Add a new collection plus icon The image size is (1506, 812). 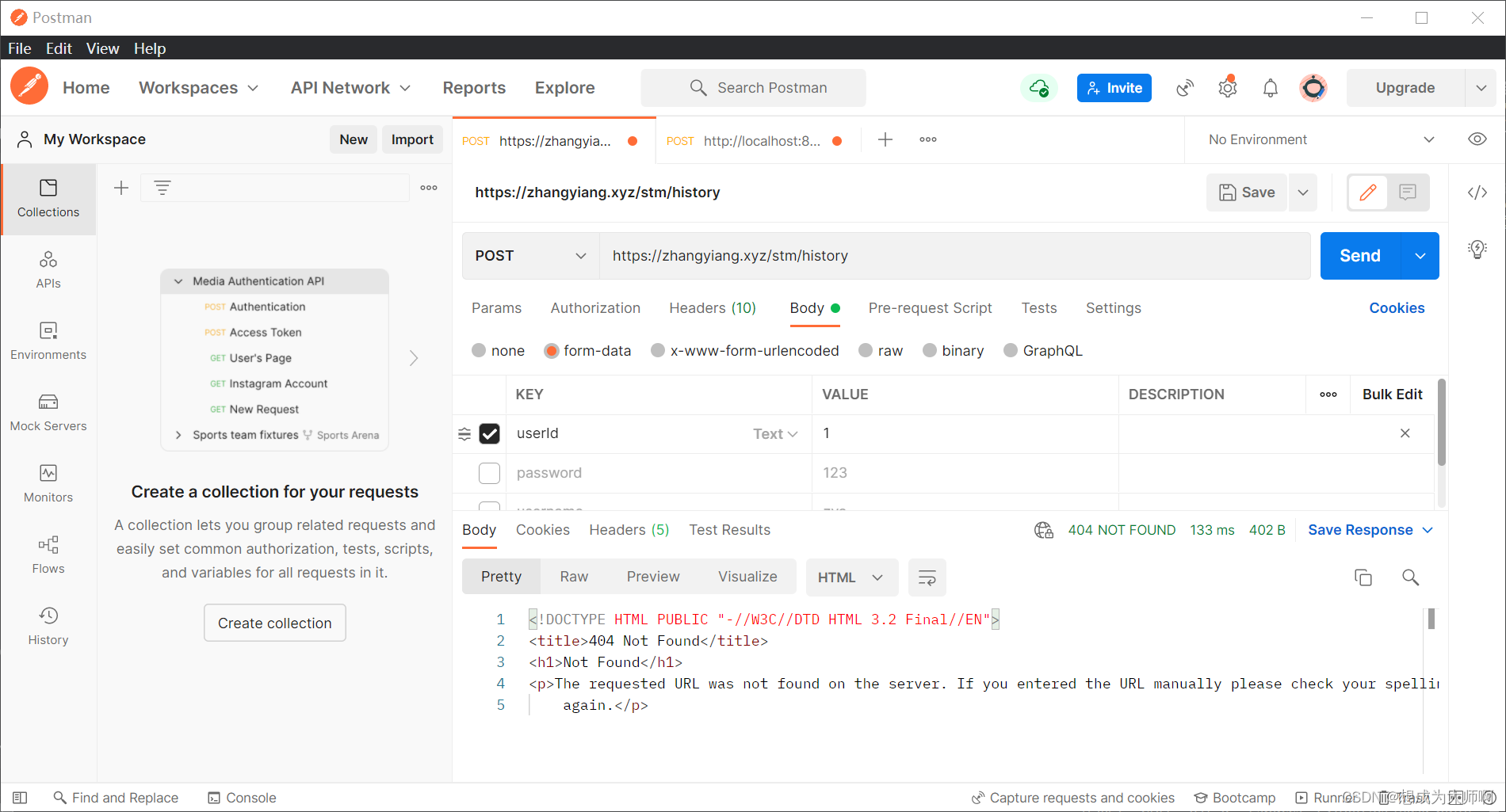pos(121,188)
